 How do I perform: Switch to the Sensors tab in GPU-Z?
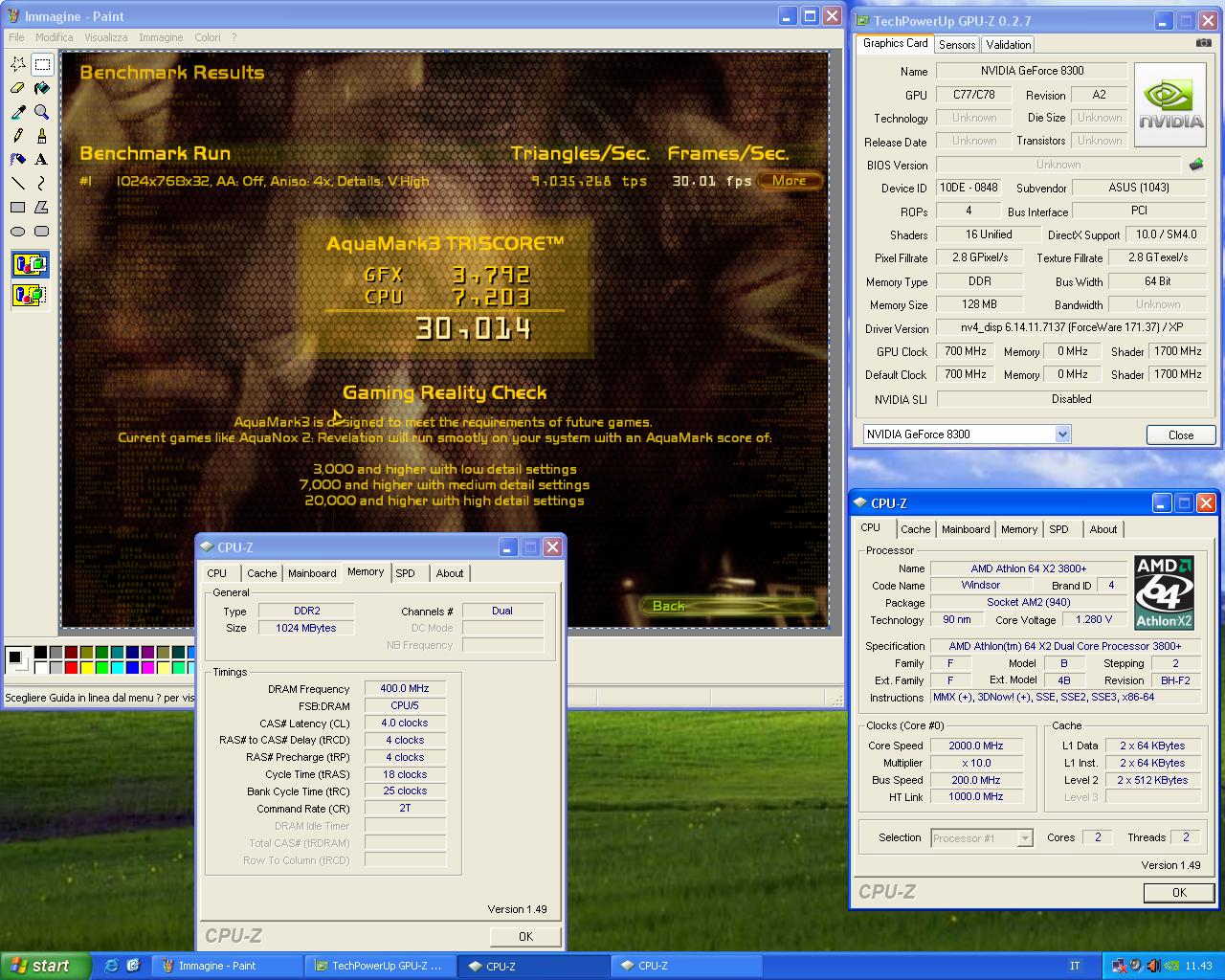tap(956, 45)
